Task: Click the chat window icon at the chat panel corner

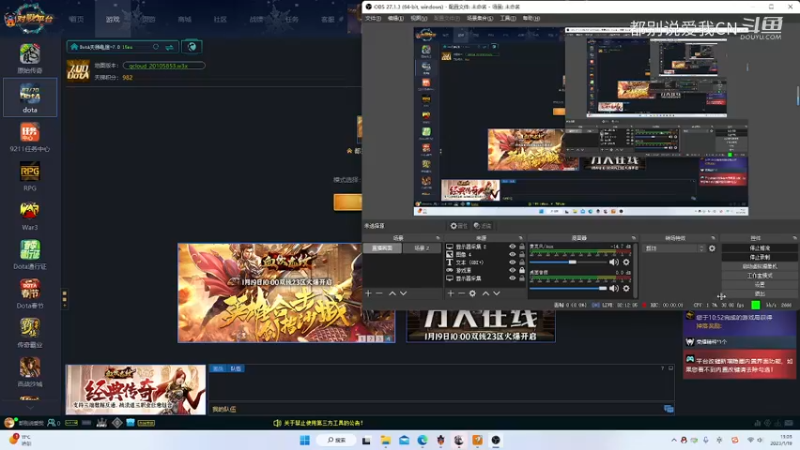Action: 668,409
